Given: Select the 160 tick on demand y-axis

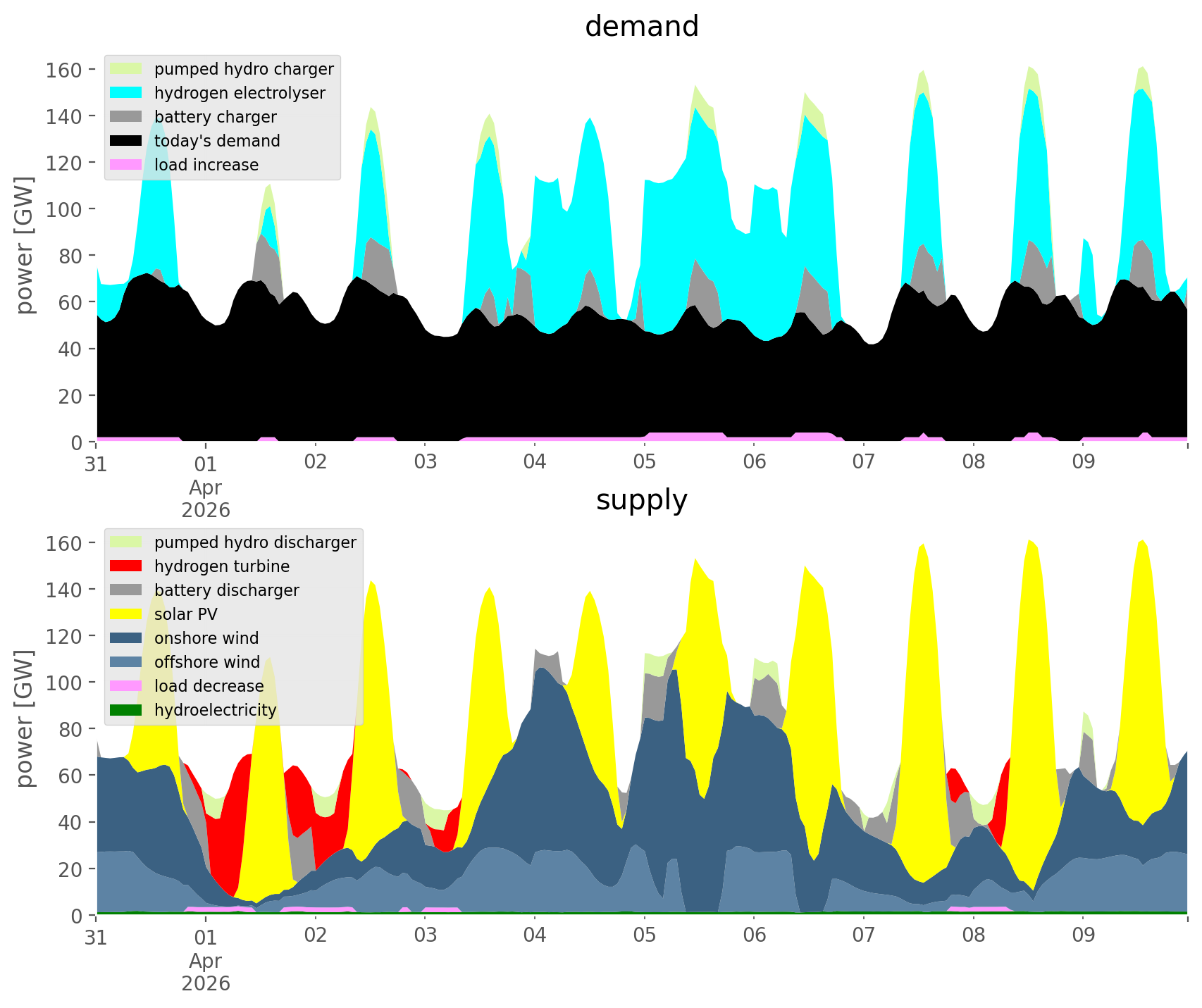Looking at the screenshot, I should point(62,70).
